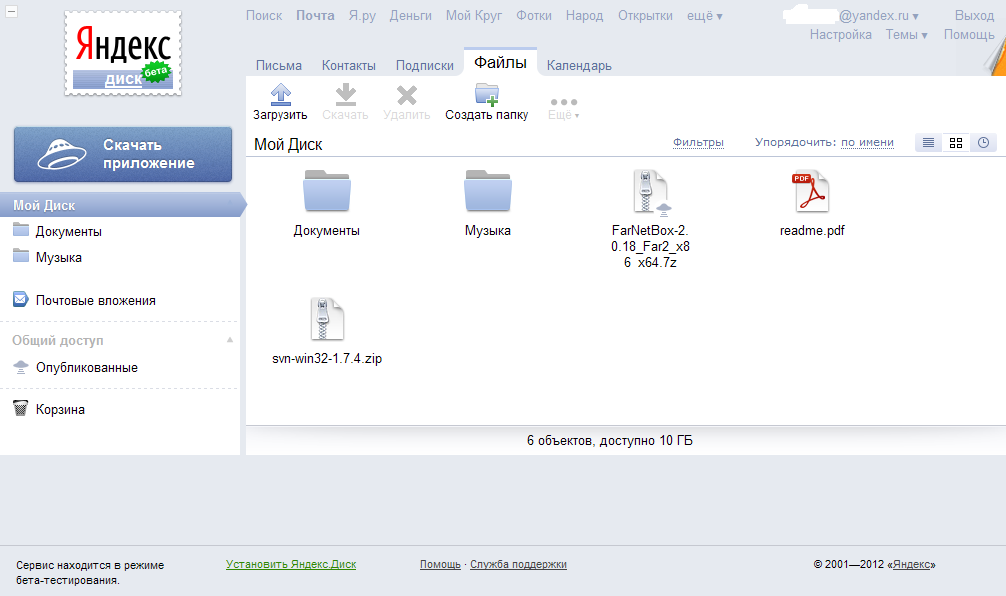This screenshot has width=1006, height=596.
Task: Open the Документы folder icon
Action: pyautogui.click(x=327, y=191)
